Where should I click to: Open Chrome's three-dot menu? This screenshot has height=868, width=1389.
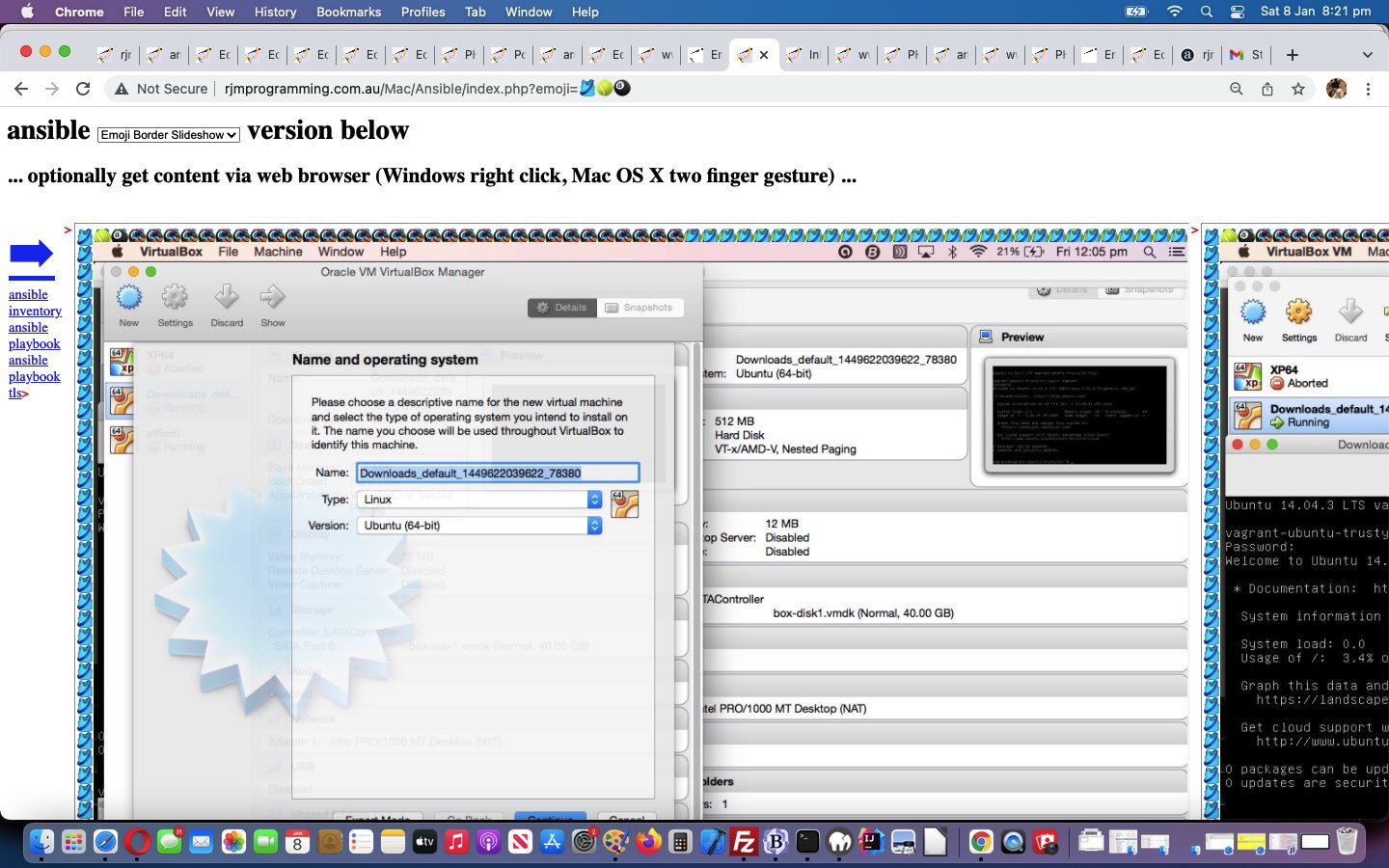point(1368,89)
